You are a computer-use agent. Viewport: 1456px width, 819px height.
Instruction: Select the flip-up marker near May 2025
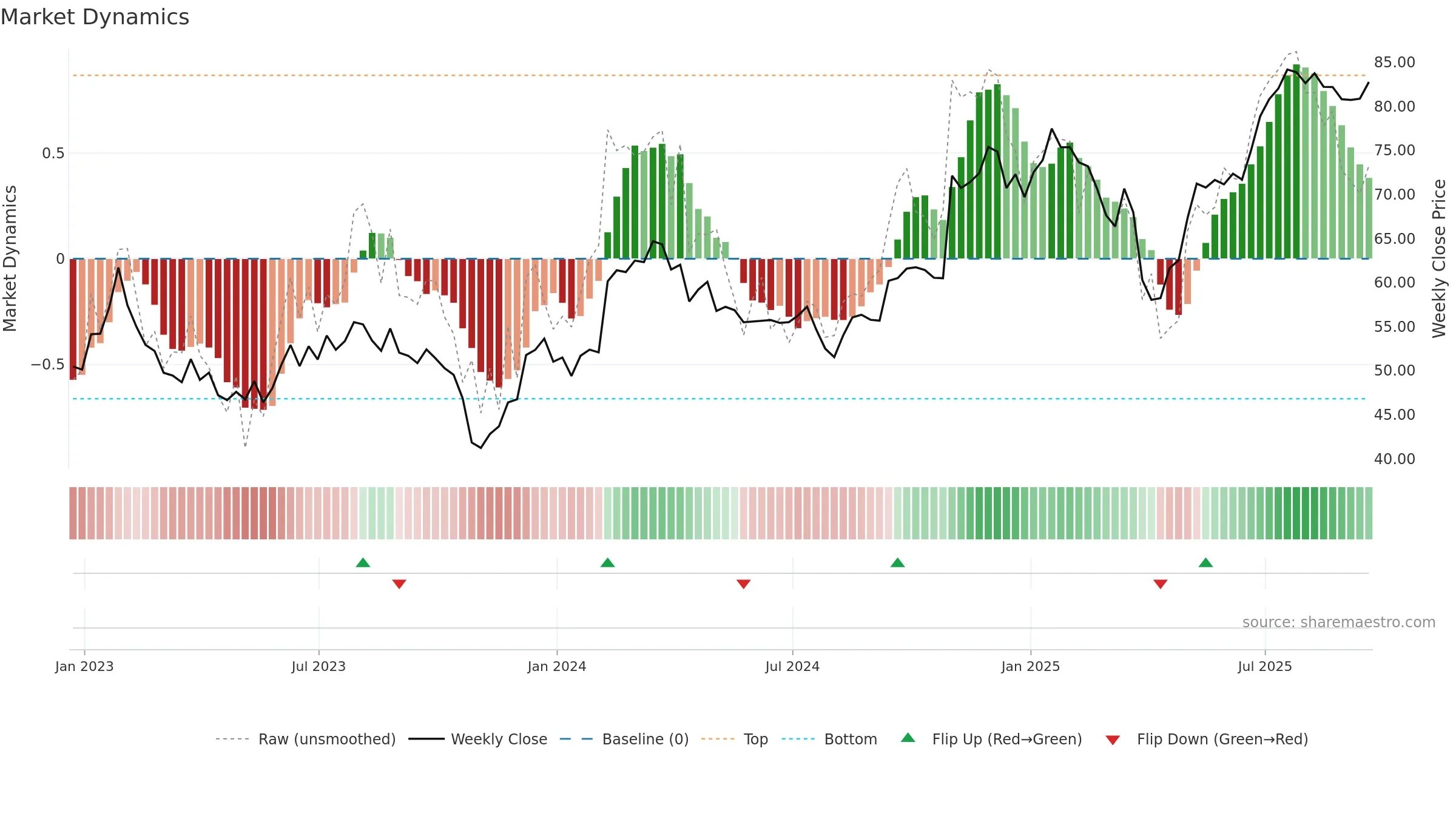point(1205,562)
